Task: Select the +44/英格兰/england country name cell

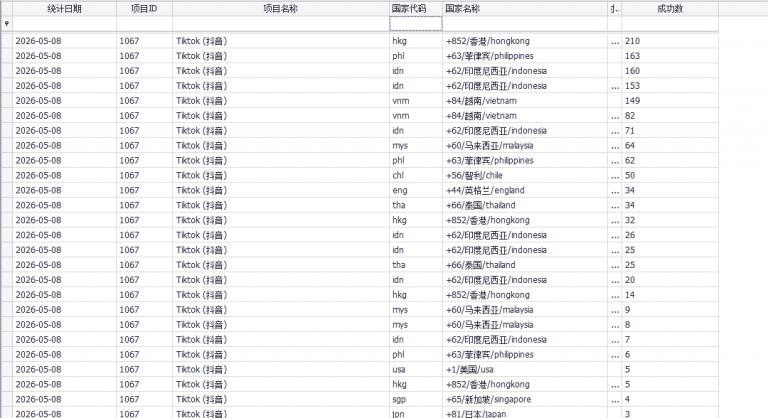Action: tap(525, 191)
